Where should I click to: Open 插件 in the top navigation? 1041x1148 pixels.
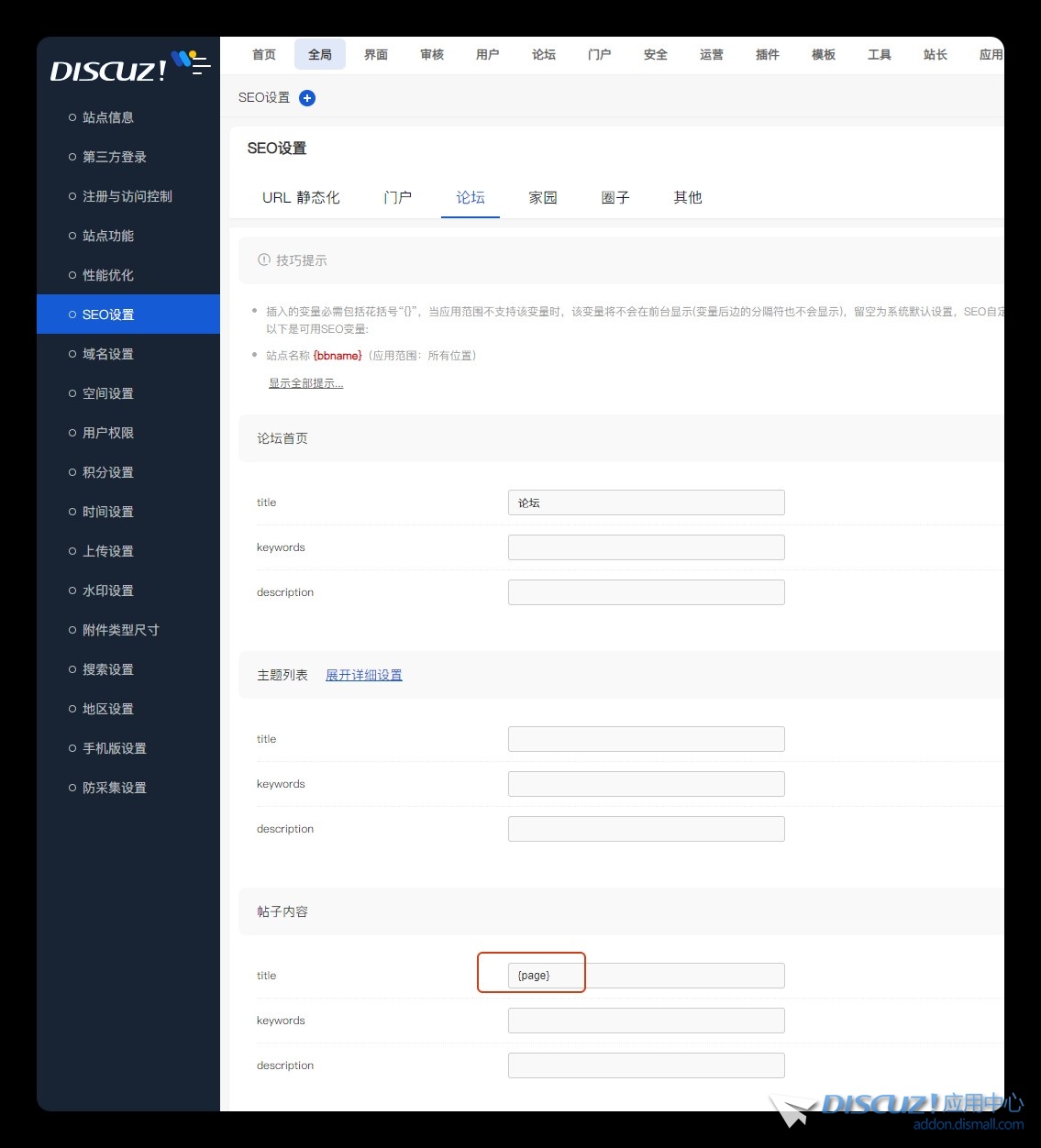(x=768, y=55)
